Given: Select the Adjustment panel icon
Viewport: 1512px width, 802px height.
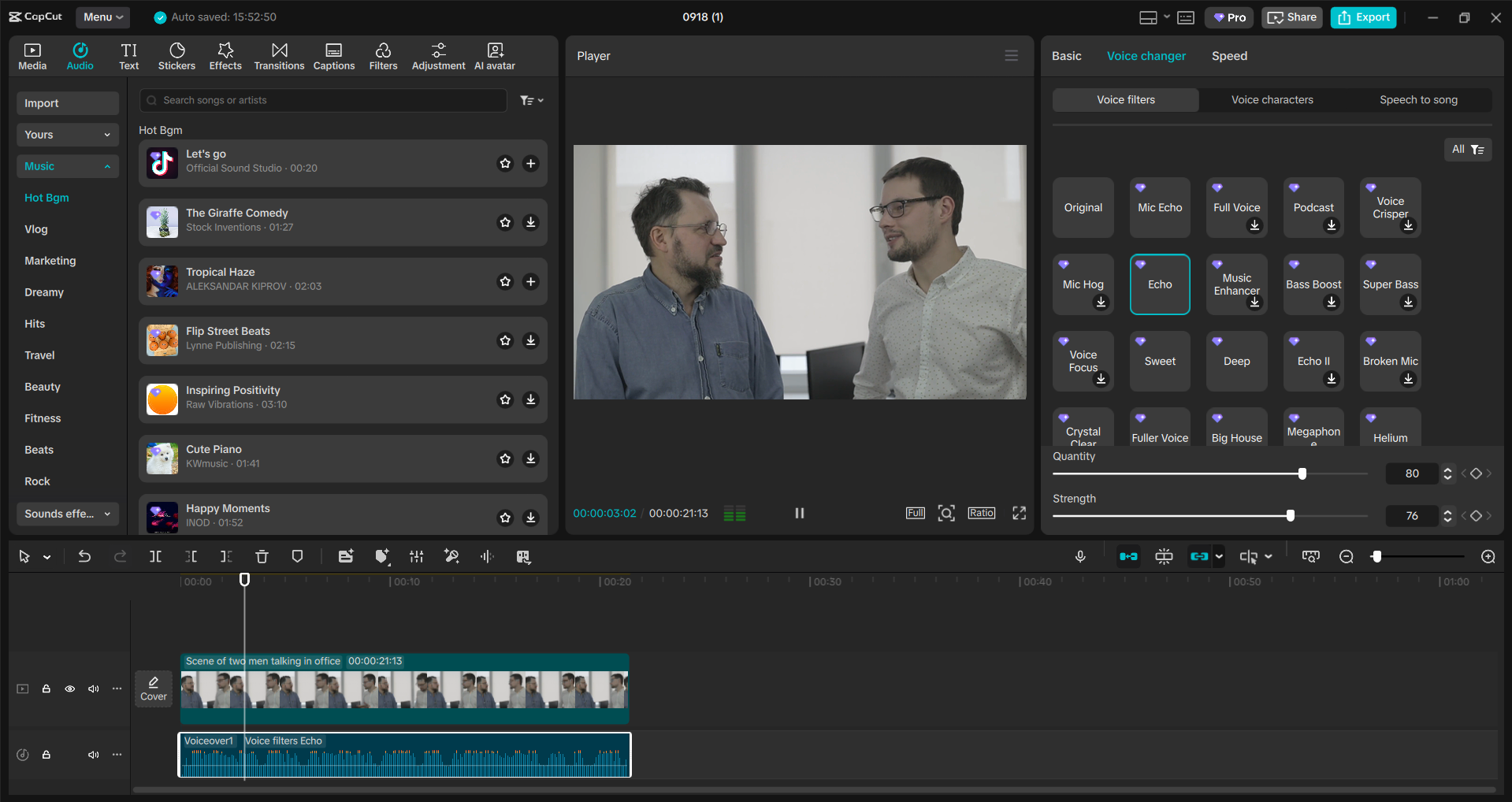Looking at the screenshot, I should [x=438, y=55].
